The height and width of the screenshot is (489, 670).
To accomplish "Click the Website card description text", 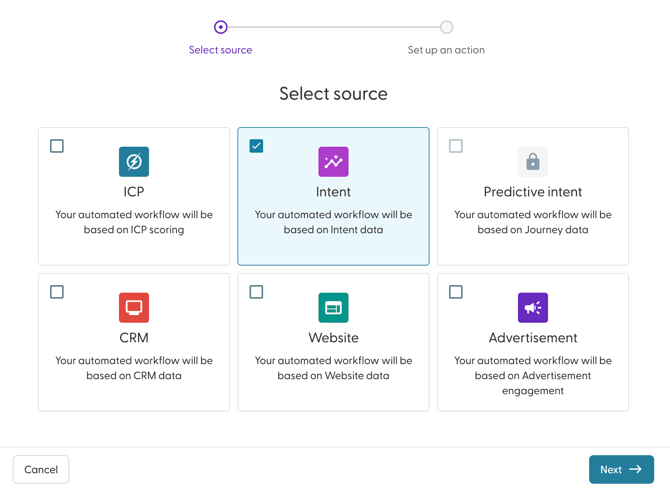I will coord(333,368).
